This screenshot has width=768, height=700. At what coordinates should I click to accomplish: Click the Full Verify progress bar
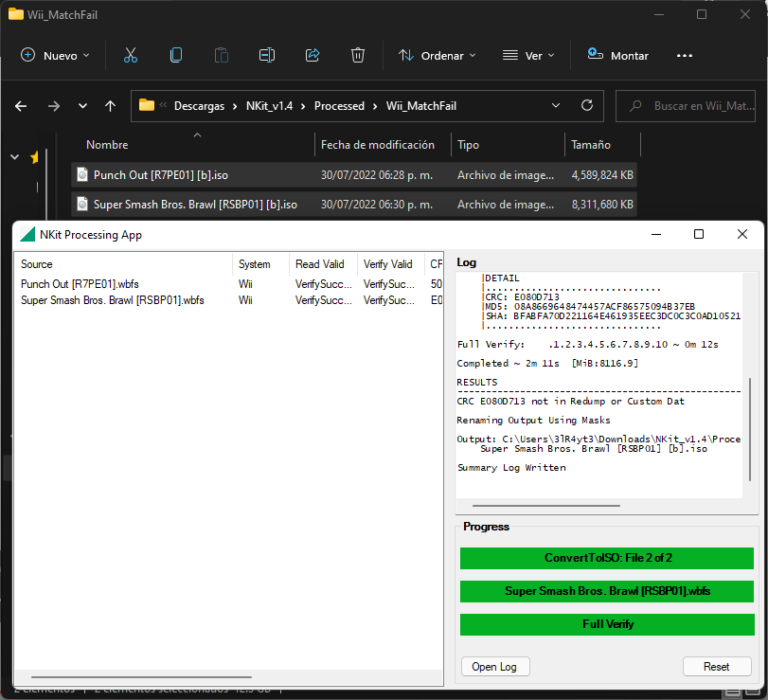[607, 624]
